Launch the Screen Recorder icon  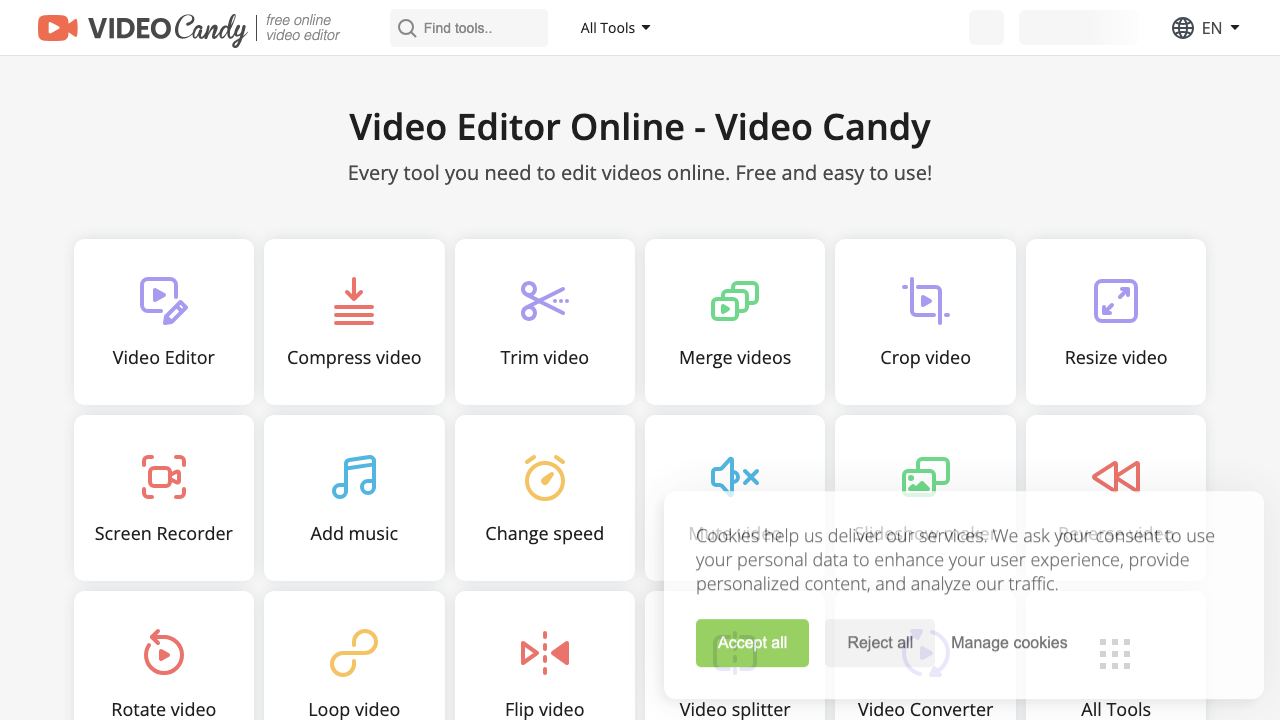pyautogui.click(x=164, y=477)
